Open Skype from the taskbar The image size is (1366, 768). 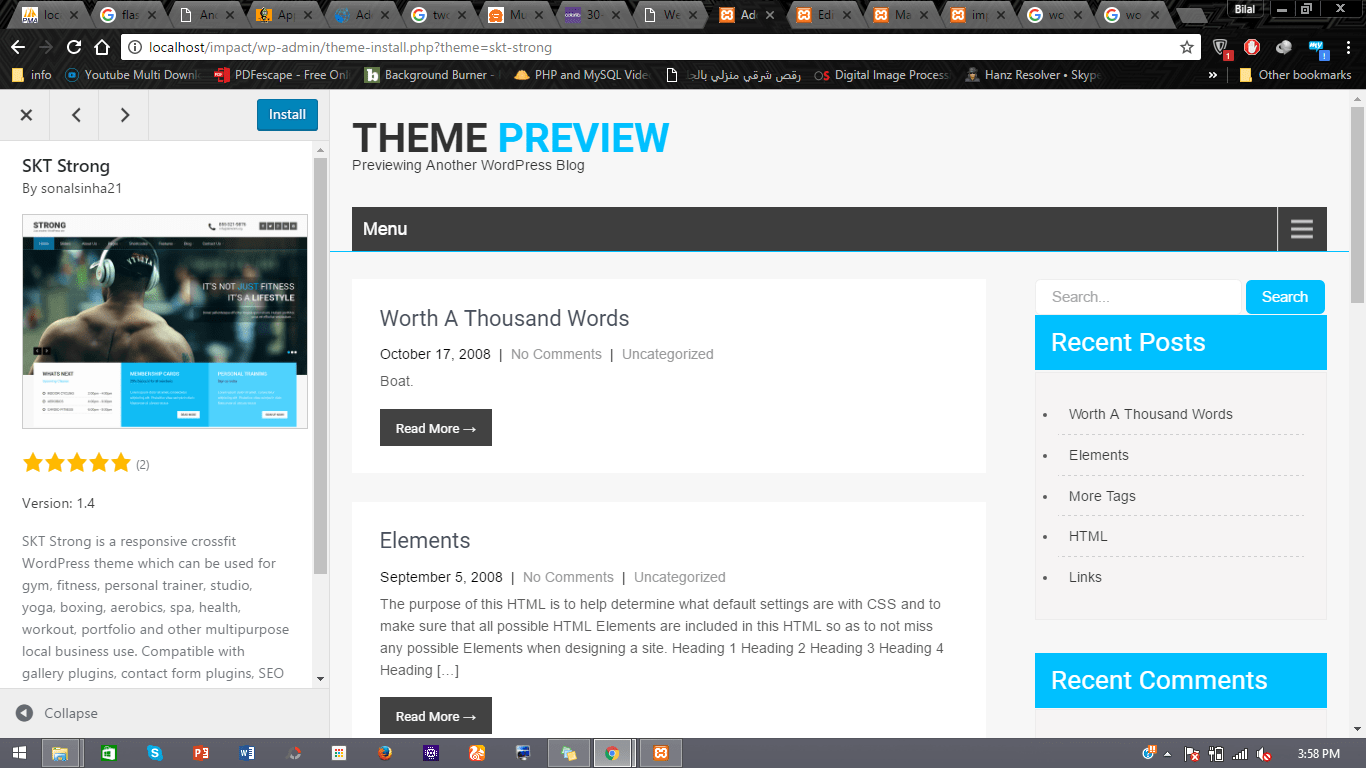pos(155,753)
